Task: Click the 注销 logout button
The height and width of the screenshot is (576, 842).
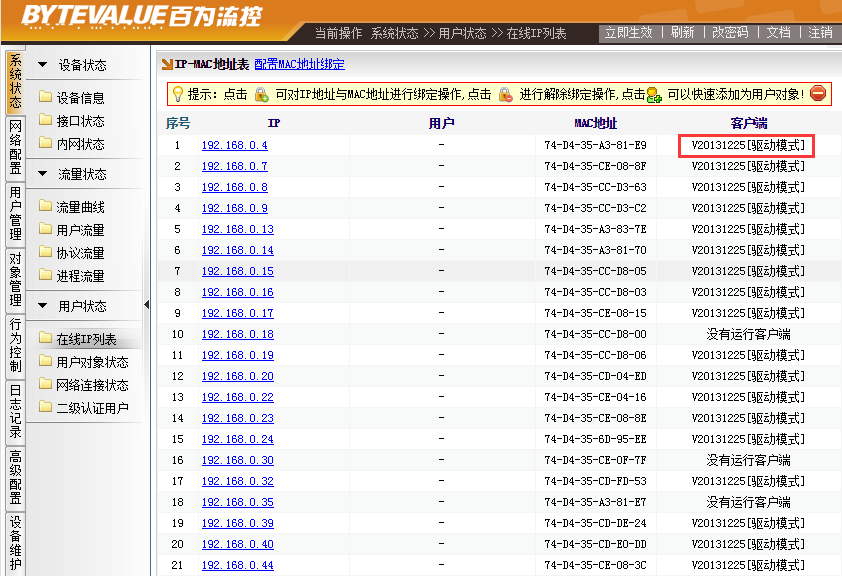Action: [x=820, y=33]
